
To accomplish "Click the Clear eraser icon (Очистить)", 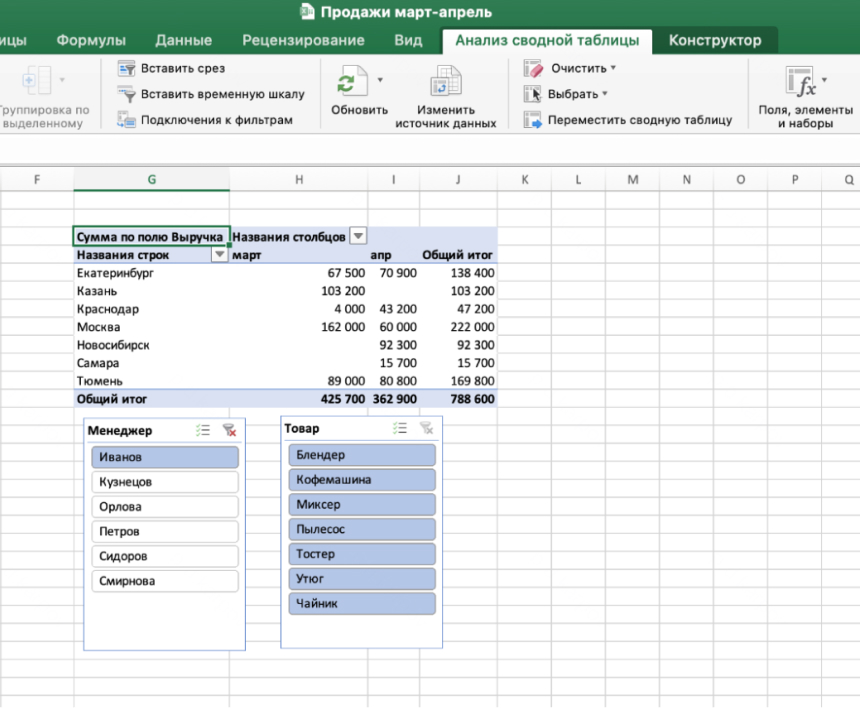I will [x=533, y=69].
